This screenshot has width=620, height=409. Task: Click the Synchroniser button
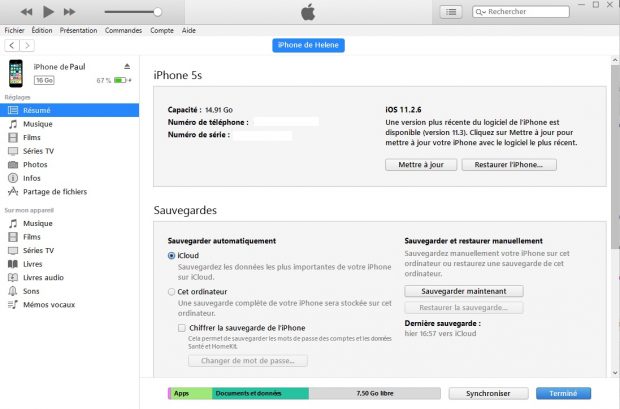click(488, 394)
